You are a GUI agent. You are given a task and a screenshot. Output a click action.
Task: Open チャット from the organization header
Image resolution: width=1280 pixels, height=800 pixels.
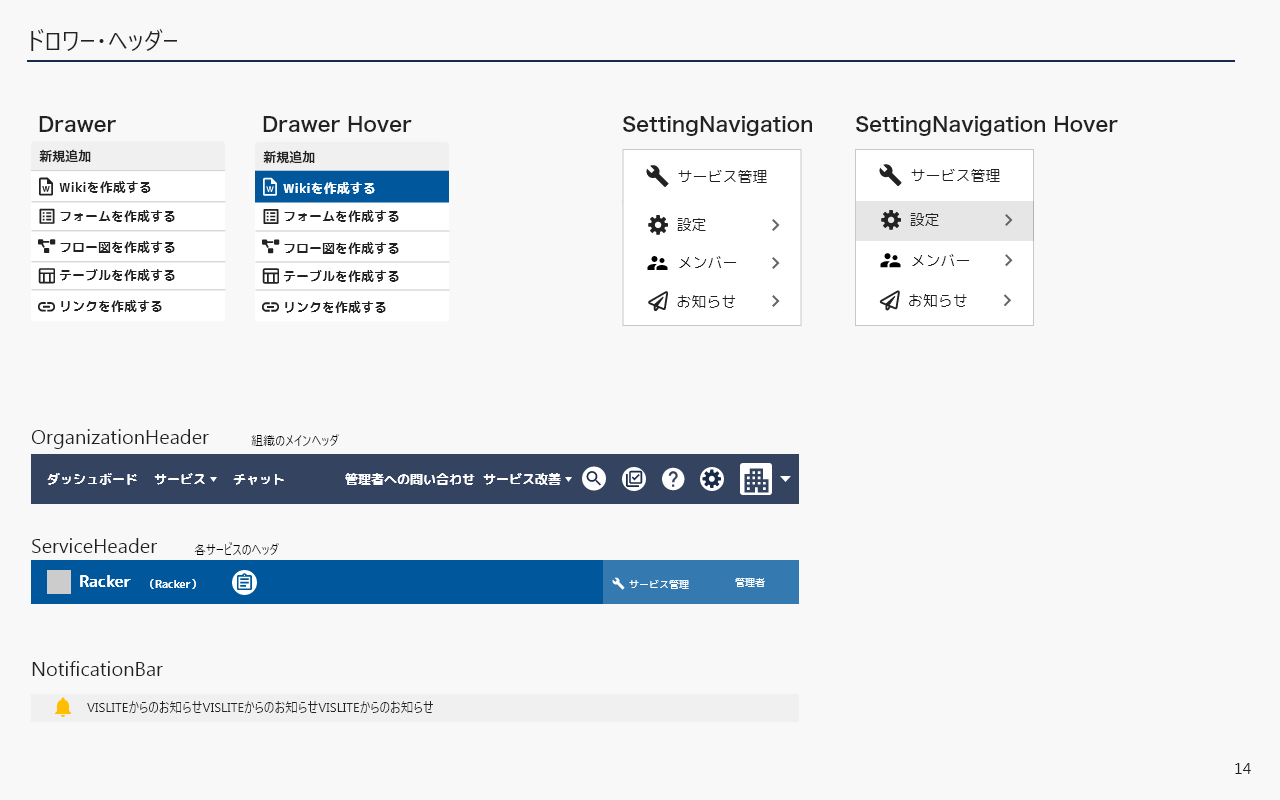259,479
